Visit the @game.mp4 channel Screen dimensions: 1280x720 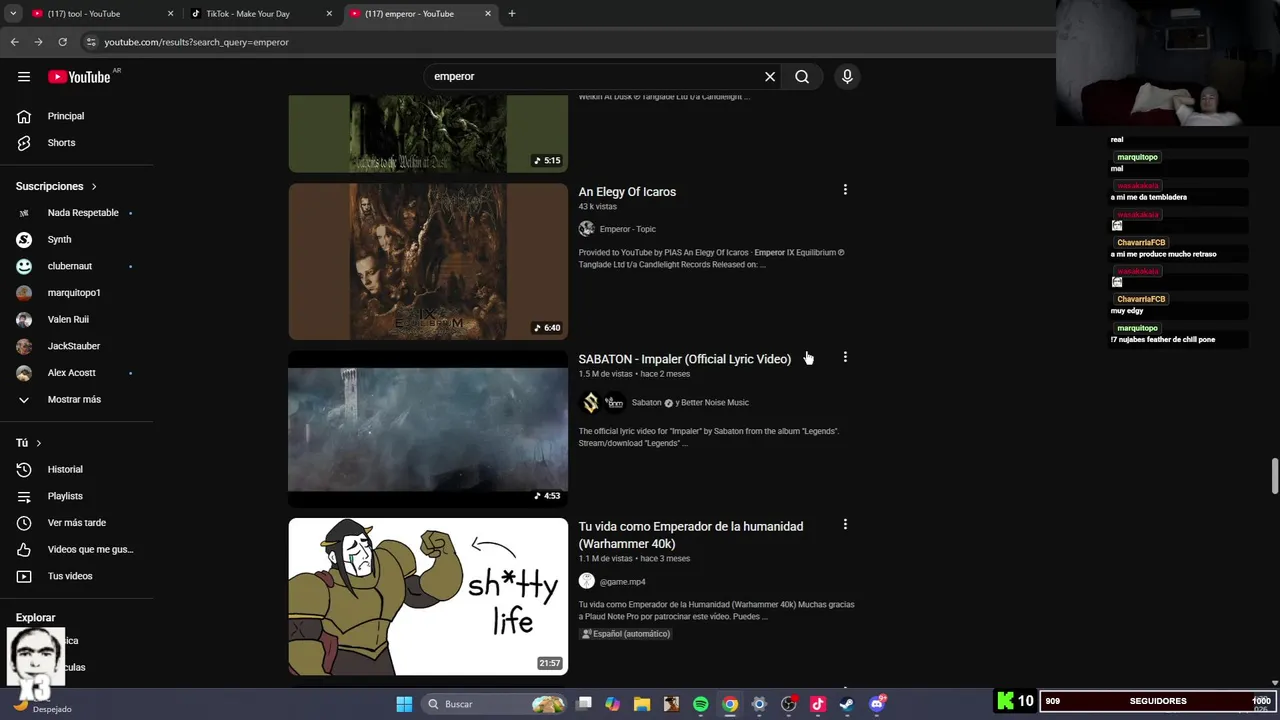click(x=622, y=582)
